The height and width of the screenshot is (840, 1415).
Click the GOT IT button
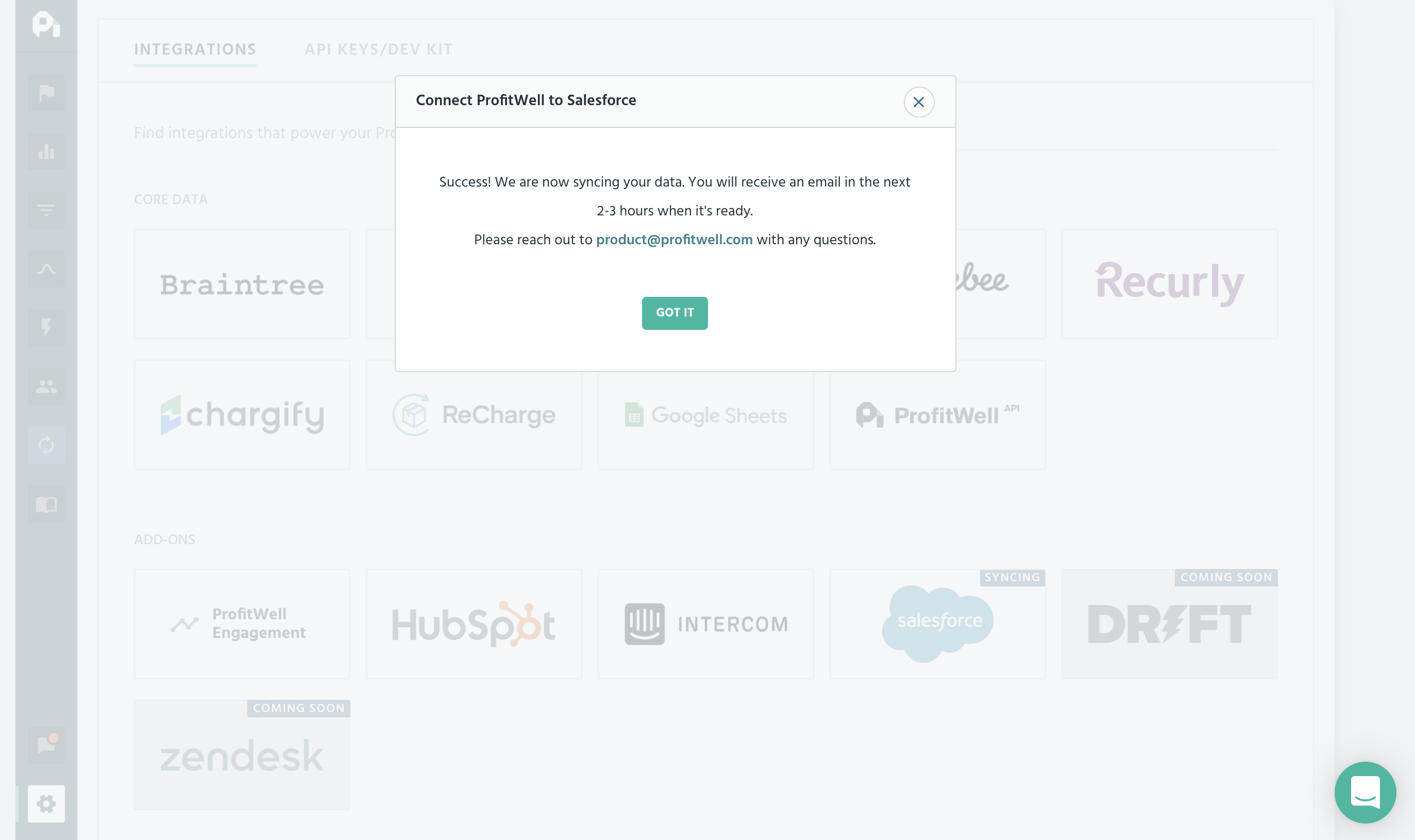coord(675,313)
